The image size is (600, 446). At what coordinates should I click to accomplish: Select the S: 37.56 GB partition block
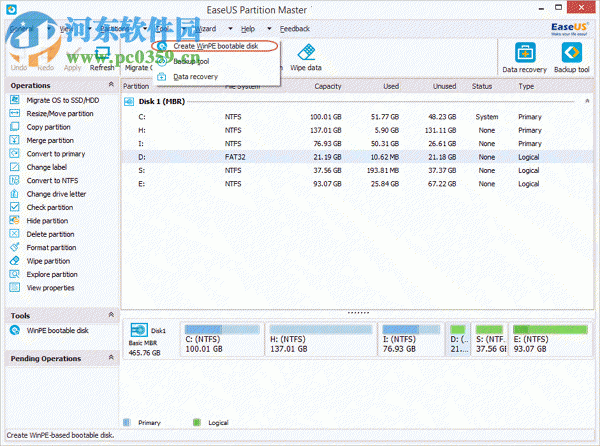489,339
